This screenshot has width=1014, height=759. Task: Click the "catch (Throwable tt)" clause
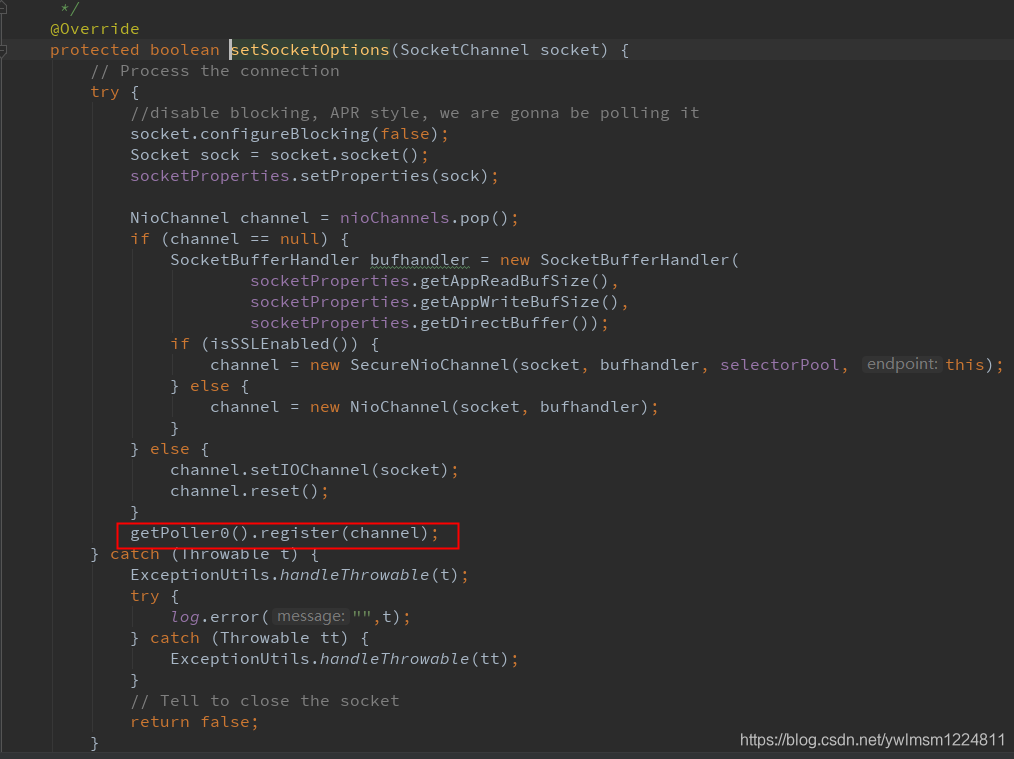click(x=250, y=638)
